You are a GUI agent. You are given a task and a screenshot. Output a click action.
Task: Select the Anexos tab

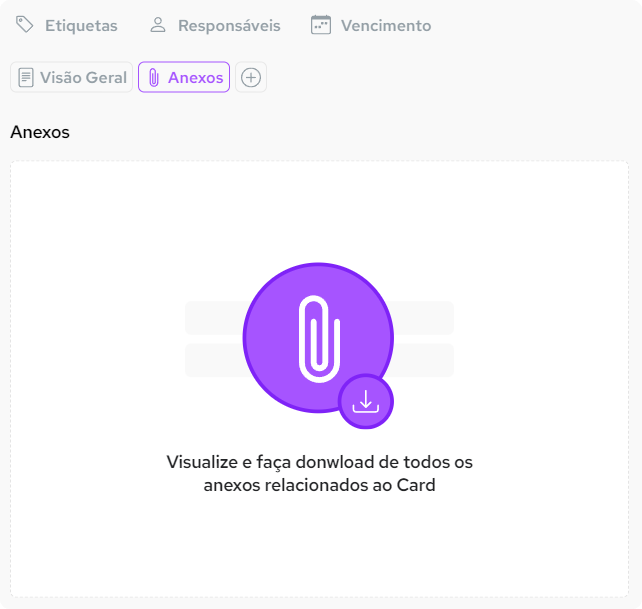[184, 77]
